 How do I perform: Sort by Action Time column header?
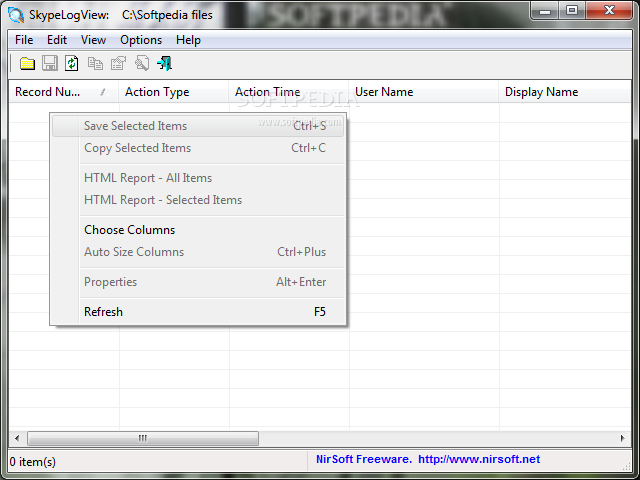pos(289,92)
